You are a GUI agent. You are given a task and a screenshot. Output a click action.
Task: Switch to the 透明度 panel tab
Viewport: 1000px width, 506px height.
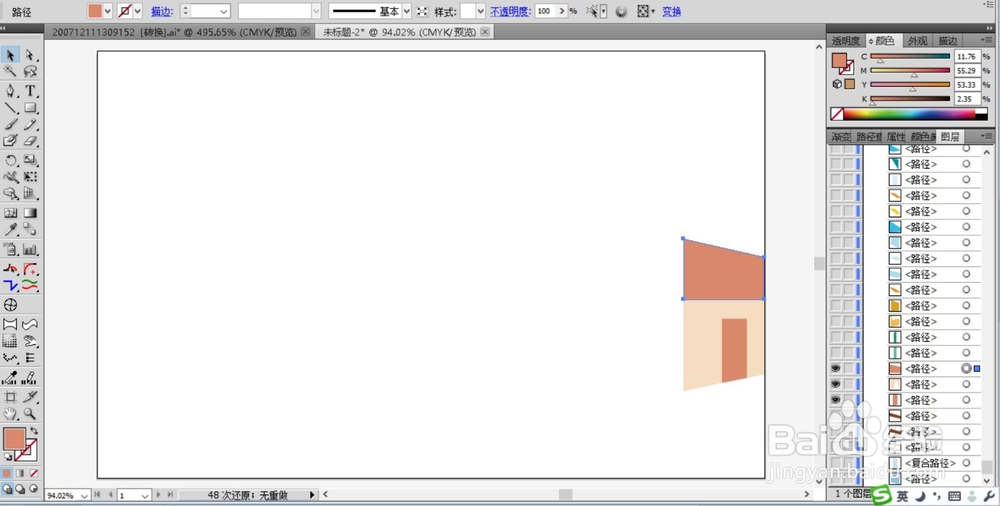point(846,41)
